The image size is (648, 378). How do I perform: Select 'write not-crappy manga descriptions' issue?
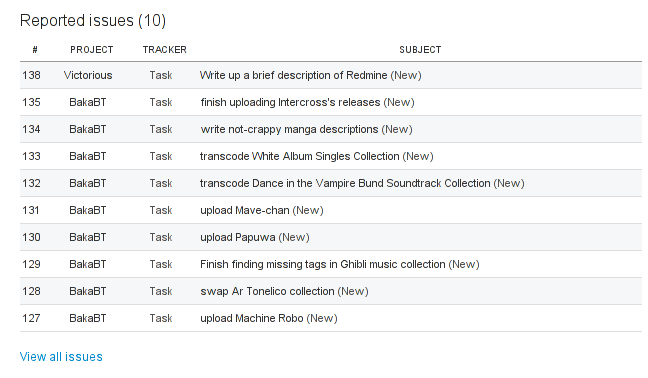tap(289, 129)
